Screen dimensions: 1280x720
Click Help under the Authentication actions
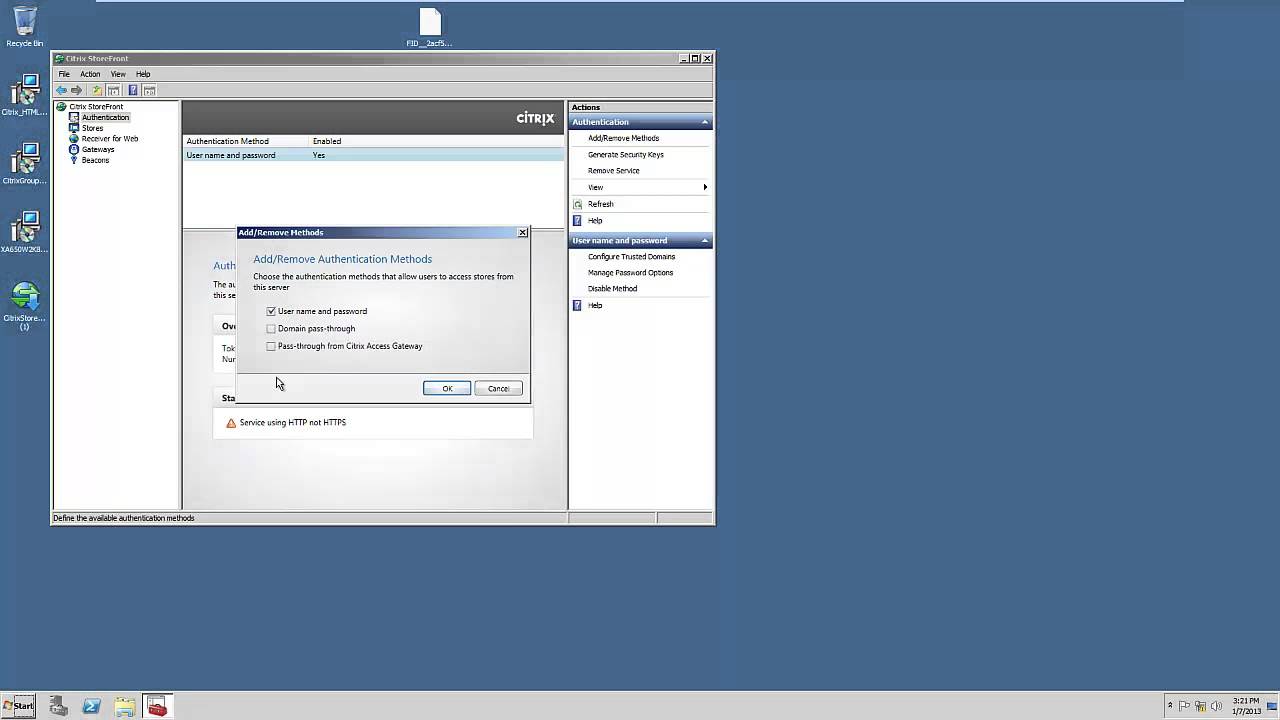[x=595, y=220]
